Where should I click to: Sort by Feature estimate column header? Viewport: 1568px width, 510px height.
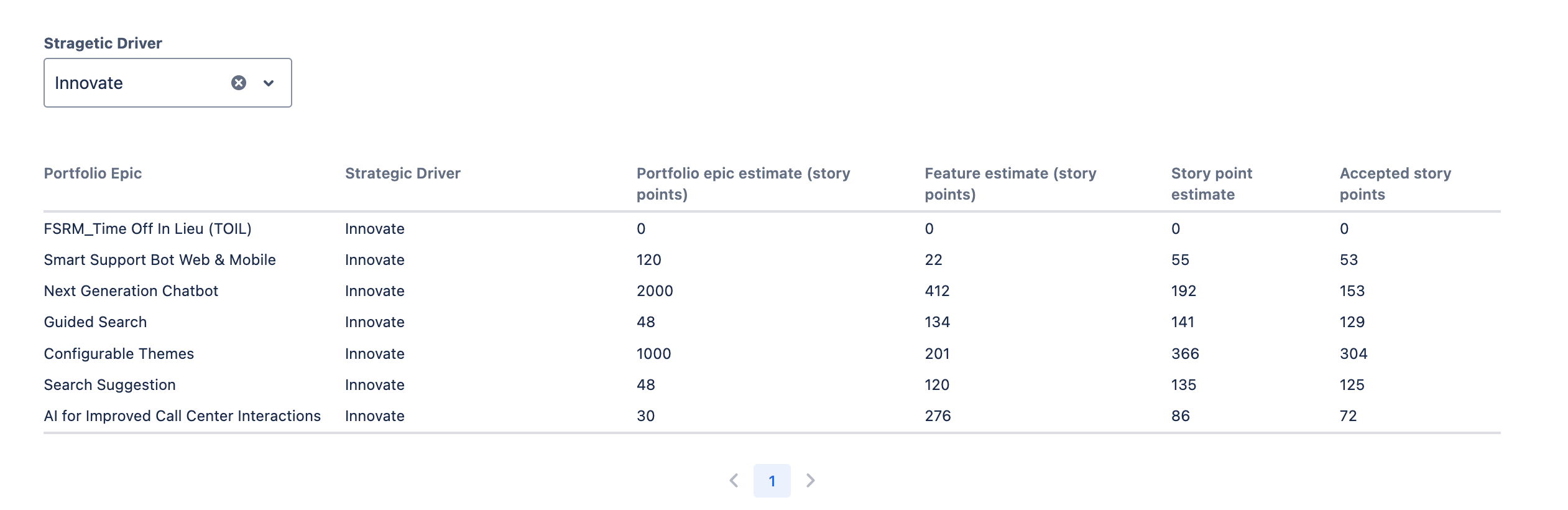pos(1010,183)
